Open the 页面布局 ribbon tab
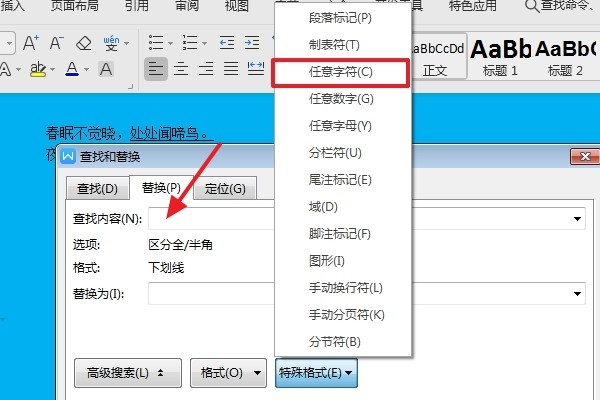Image resolution: width=600 pixels, height=400 pixels. (x=75, y=6)
